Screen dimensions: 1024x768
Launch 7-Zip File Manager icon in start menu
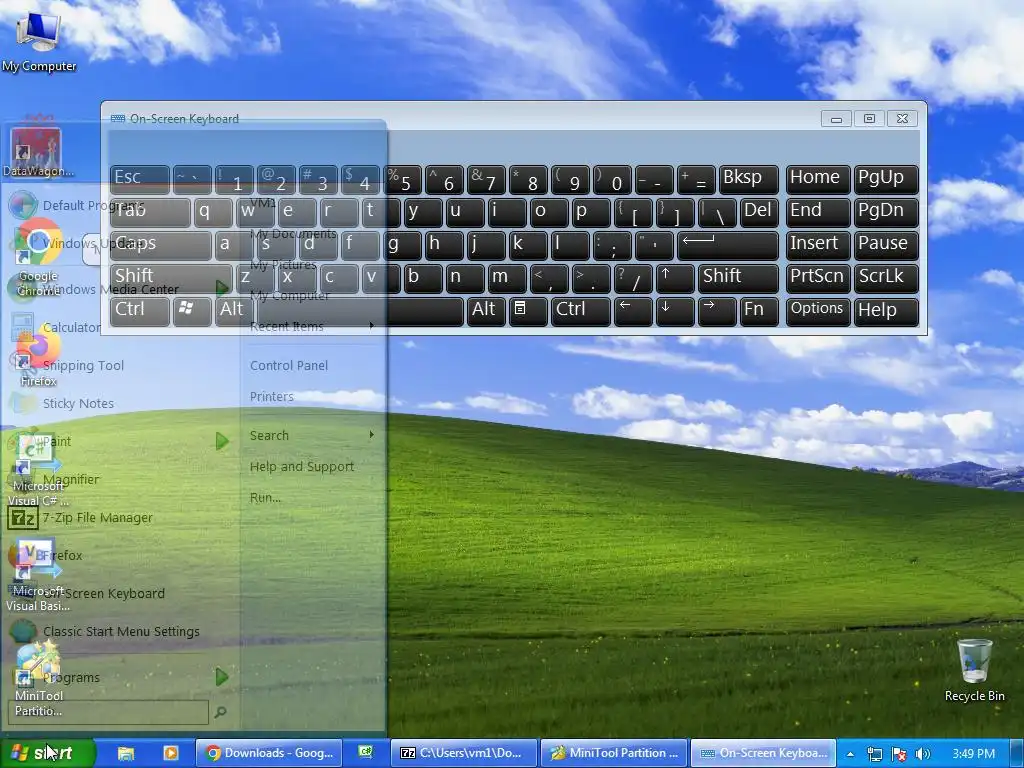[23, 518]
